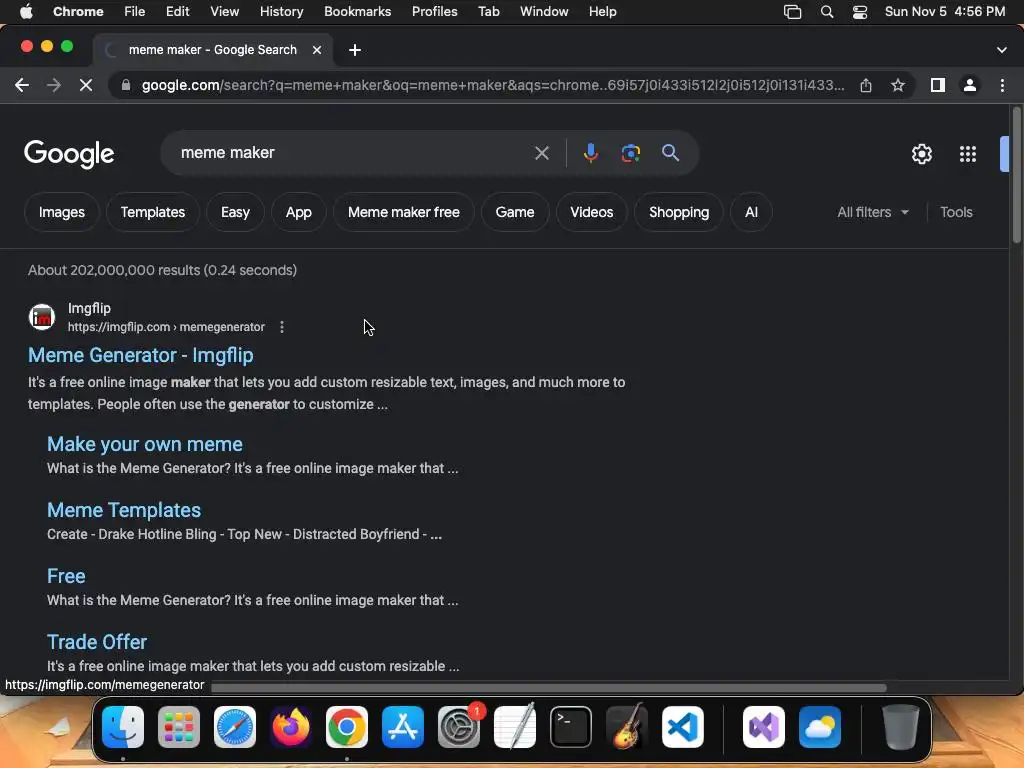Expand the All filters dropdown
1024x768 pixels.
[872, 212]
